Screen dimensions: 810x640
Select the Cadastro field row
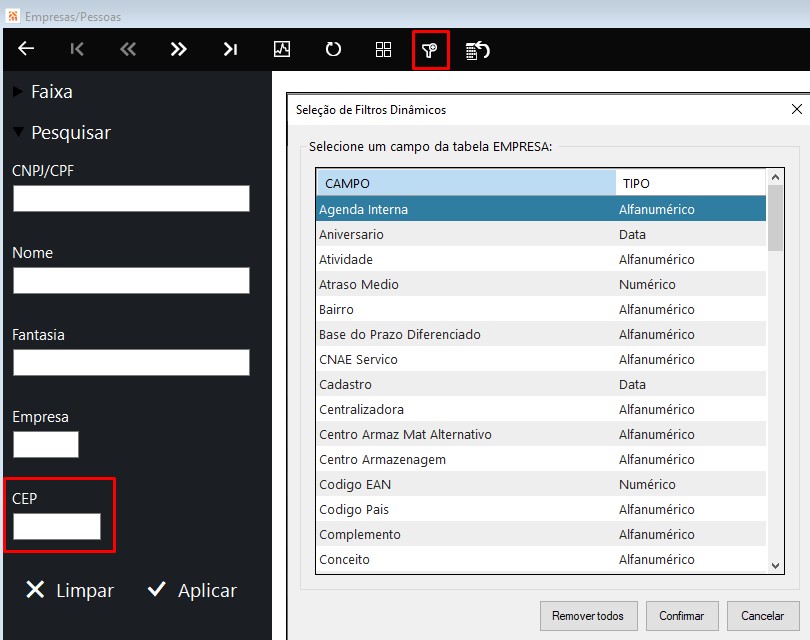[541, 384]
